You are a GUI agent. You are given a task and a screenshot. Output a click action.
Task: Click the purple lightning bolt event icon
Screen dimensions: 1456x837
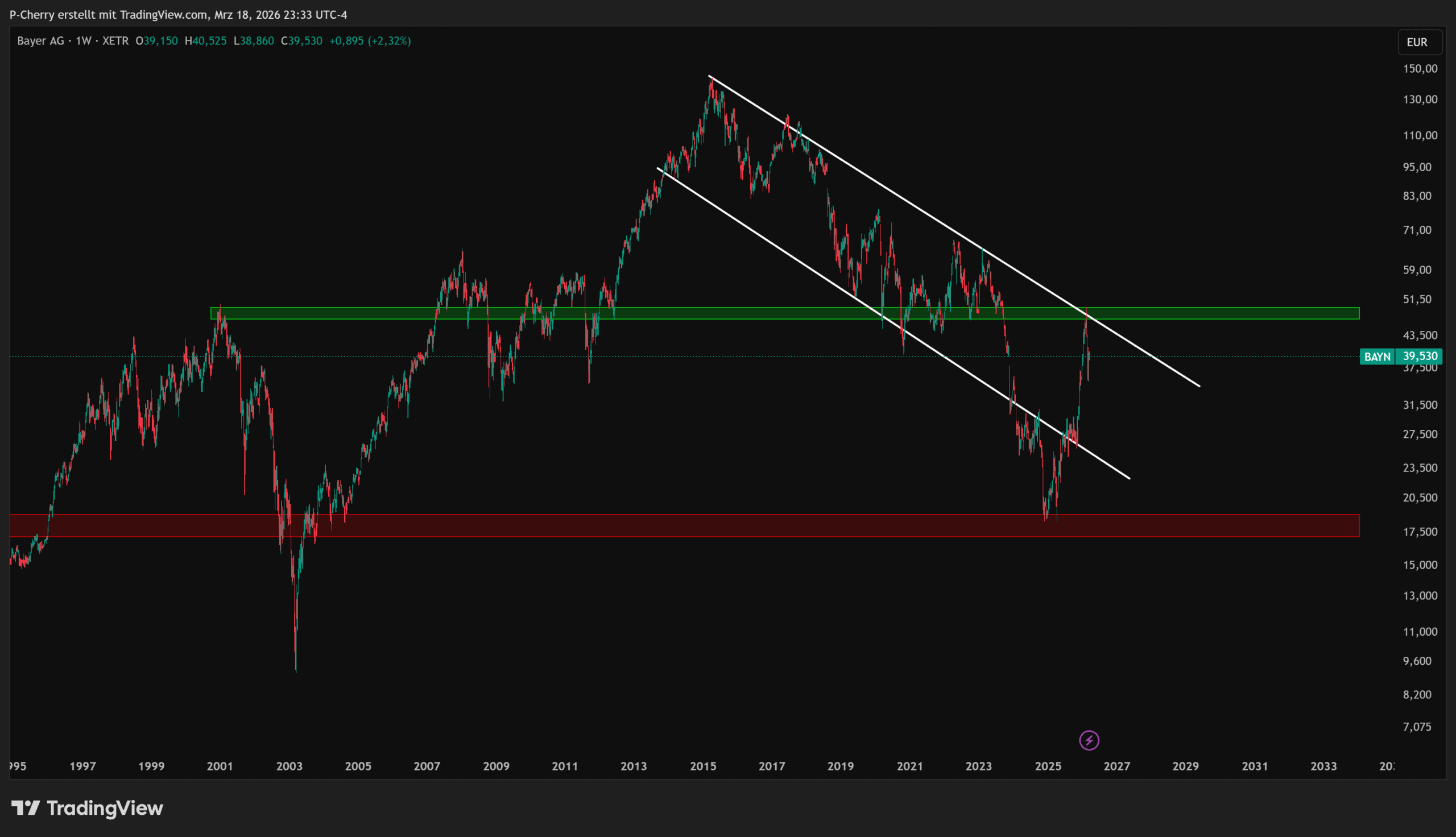click(x=1089, y=740)
